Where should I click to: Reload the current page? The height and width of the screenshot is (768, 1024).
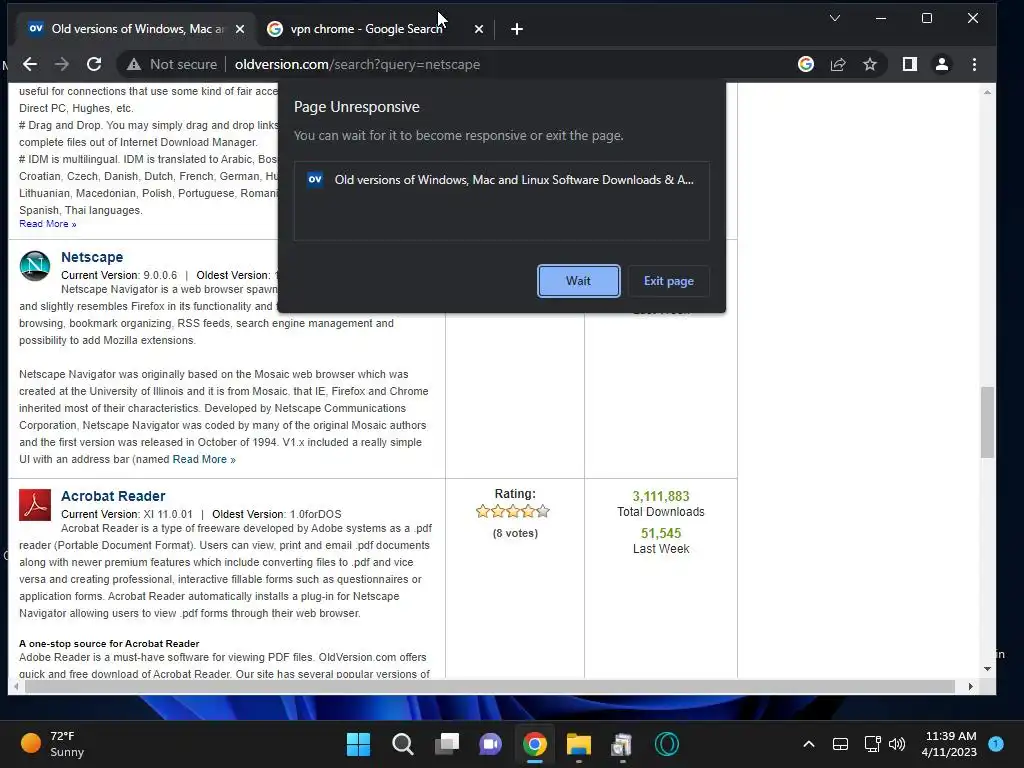click(94, 64)
